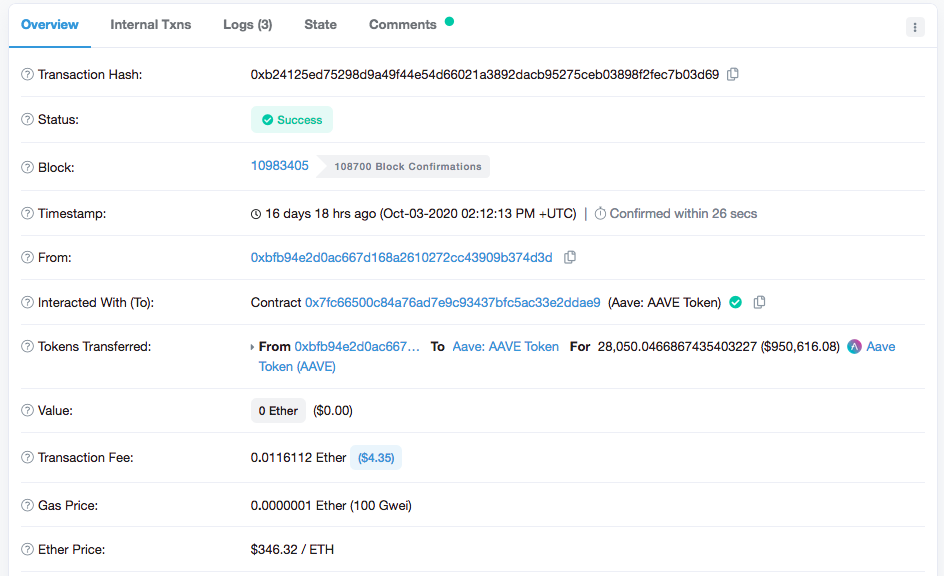Image resolution: width=944 pixels, height=576 pixels.
Task: Click the clock icon in Timestamp row
Action: [x=256, y=214]
